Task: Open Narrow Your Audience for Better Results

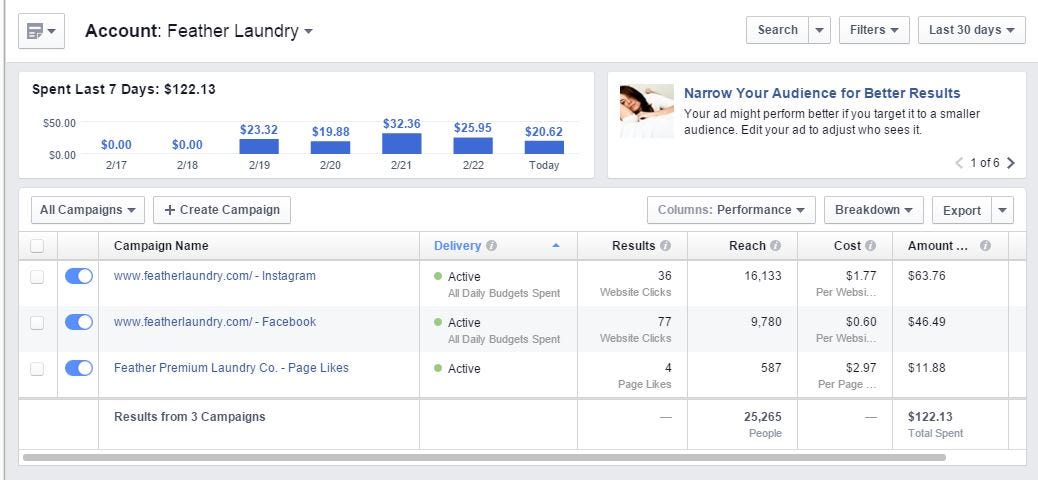Action: 822,93
